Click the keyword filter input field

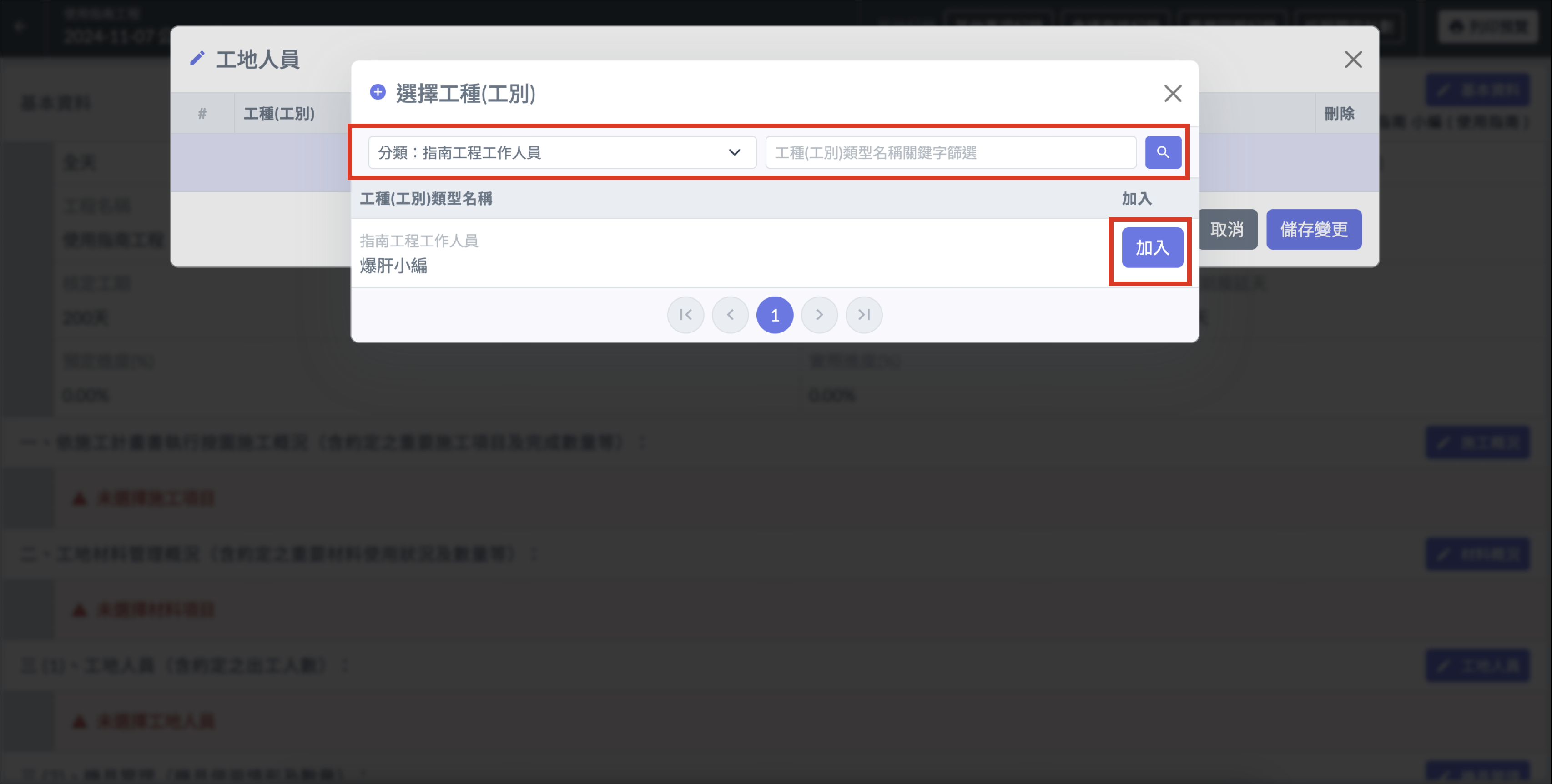tap(950, 152)
